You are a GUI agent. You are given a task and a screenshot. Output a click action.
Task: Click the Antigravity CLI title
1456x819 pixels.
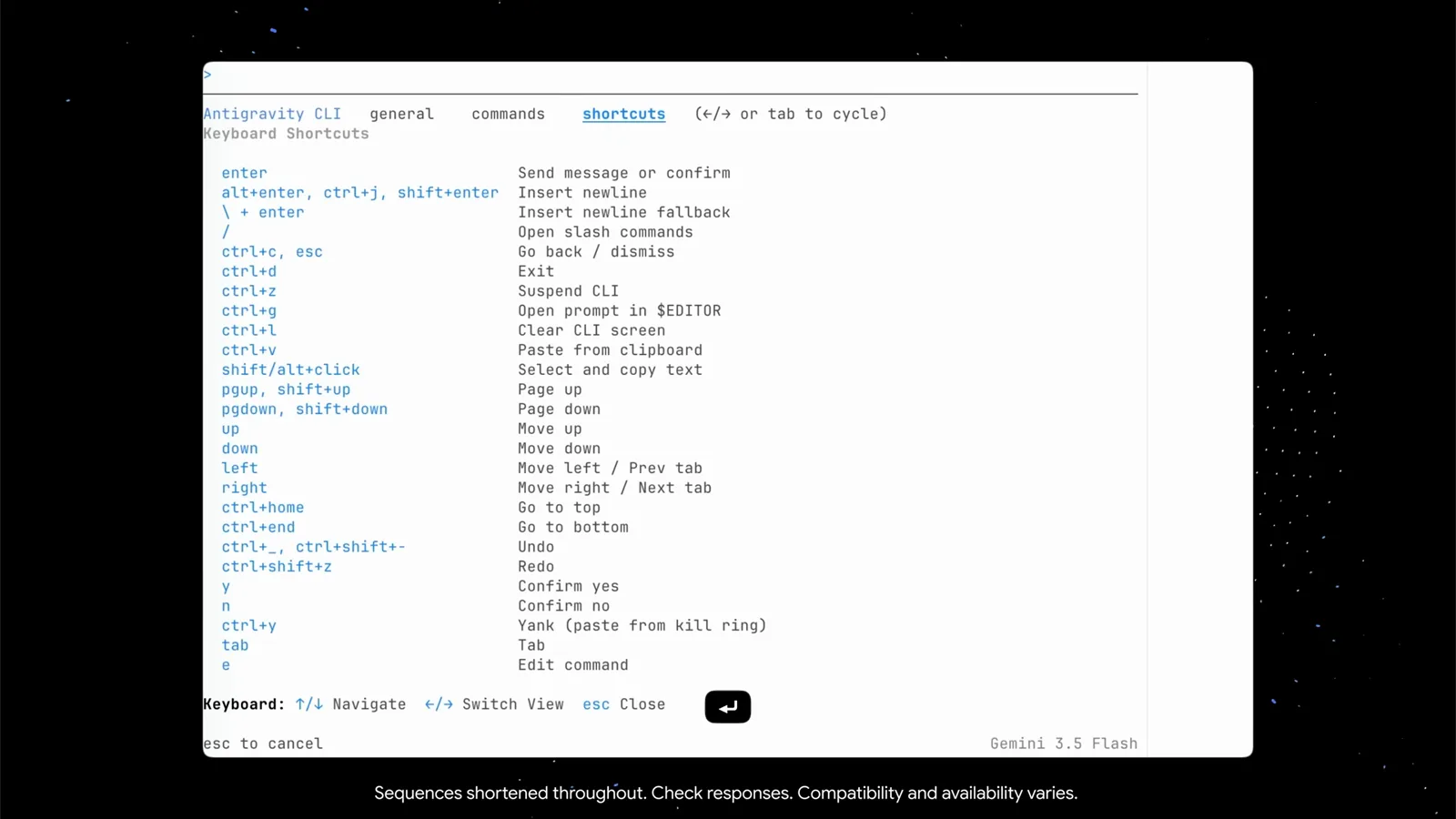tap(272, 114)
